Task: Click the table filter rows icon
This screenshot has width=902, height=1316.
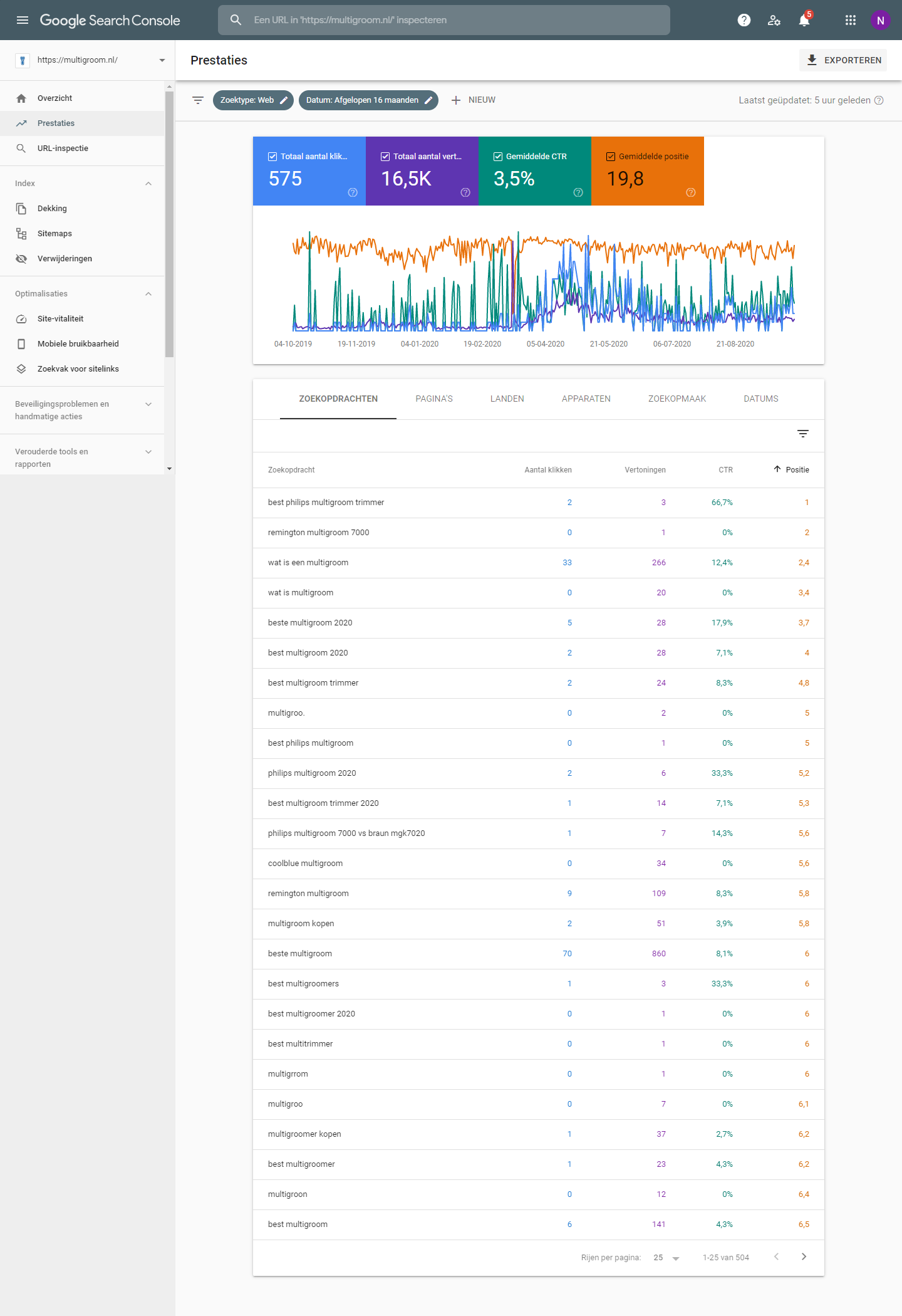Action: point(803,434)
